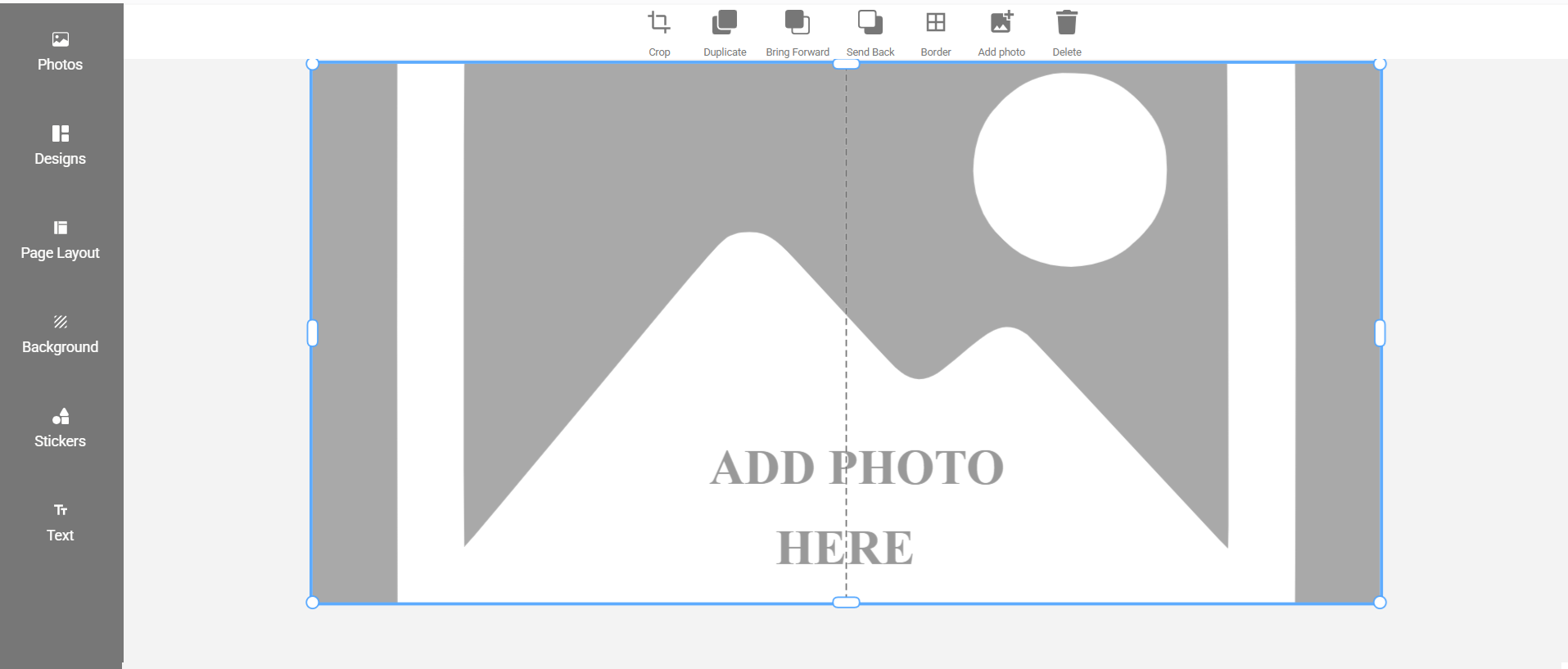Click the left edge middle resize handle

click(312, 333)
